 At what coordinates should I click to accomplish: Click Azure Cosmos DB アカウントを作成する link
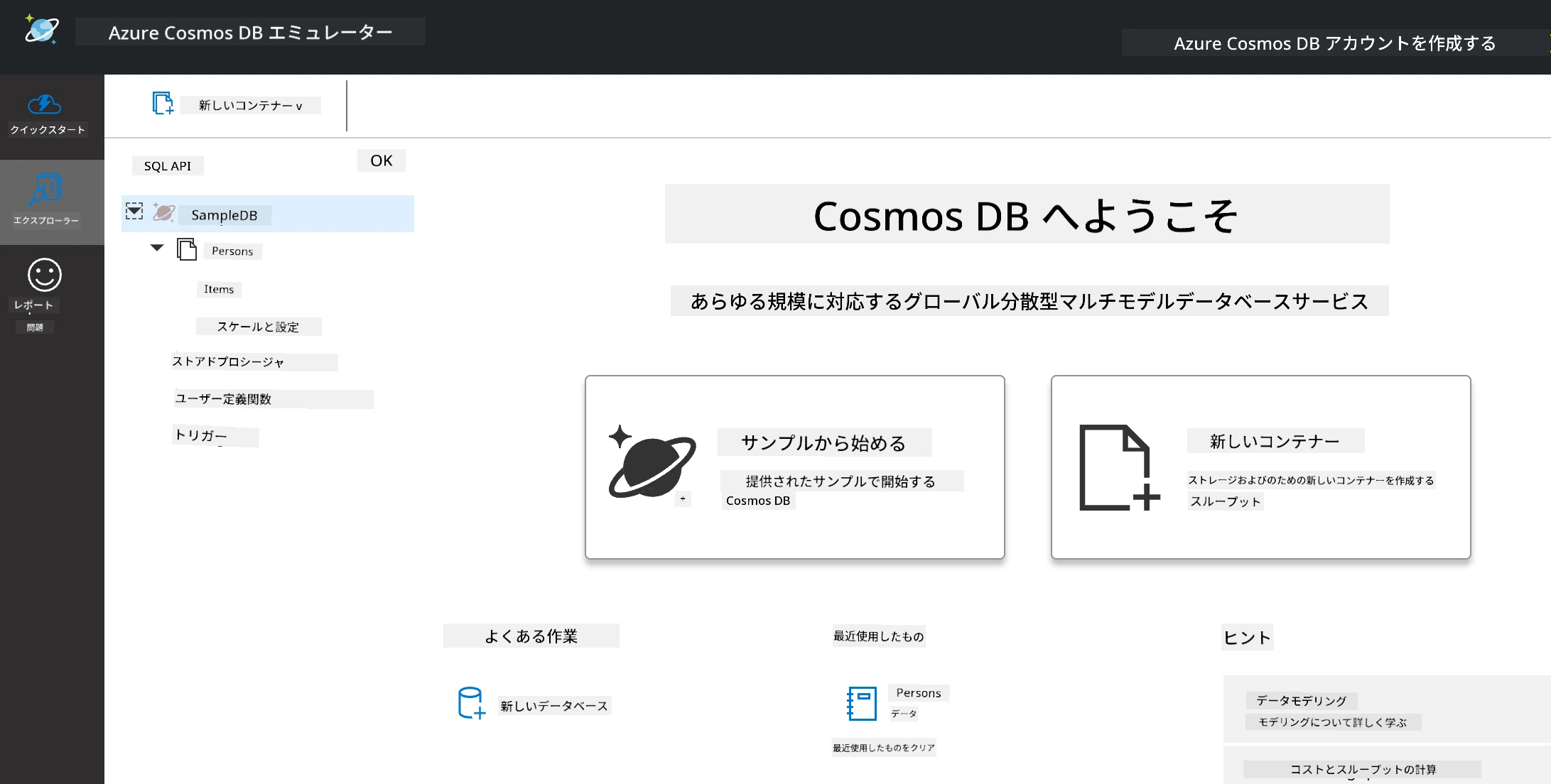point(1335,43)
